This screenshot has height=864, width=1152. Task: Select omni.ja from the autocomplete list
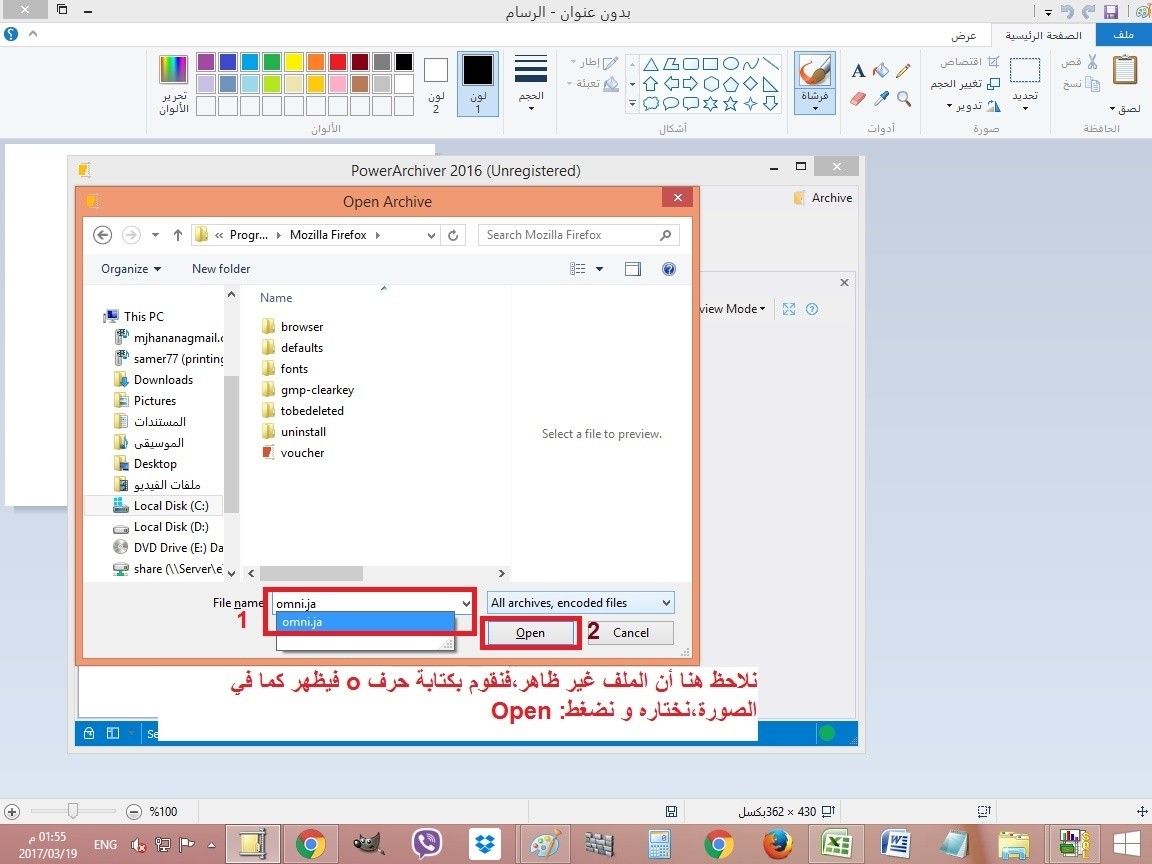[x=365, y=622]
